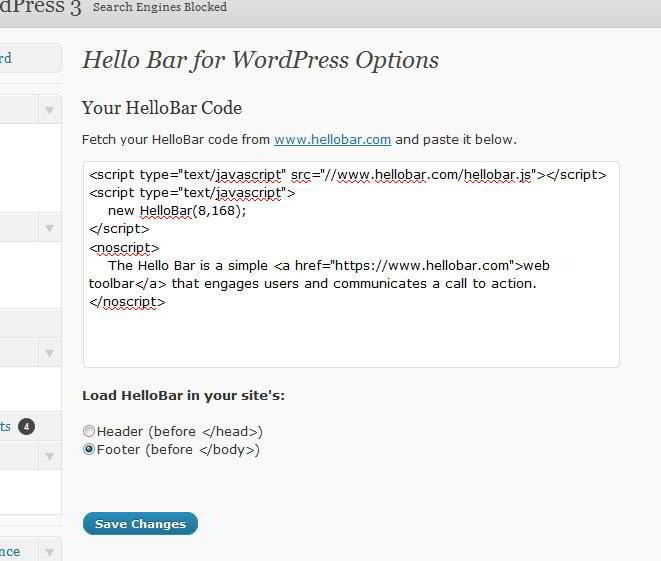Select the Footer (before </body>) radio button
This screenshot has height=561, width=661.
[89, 450]
